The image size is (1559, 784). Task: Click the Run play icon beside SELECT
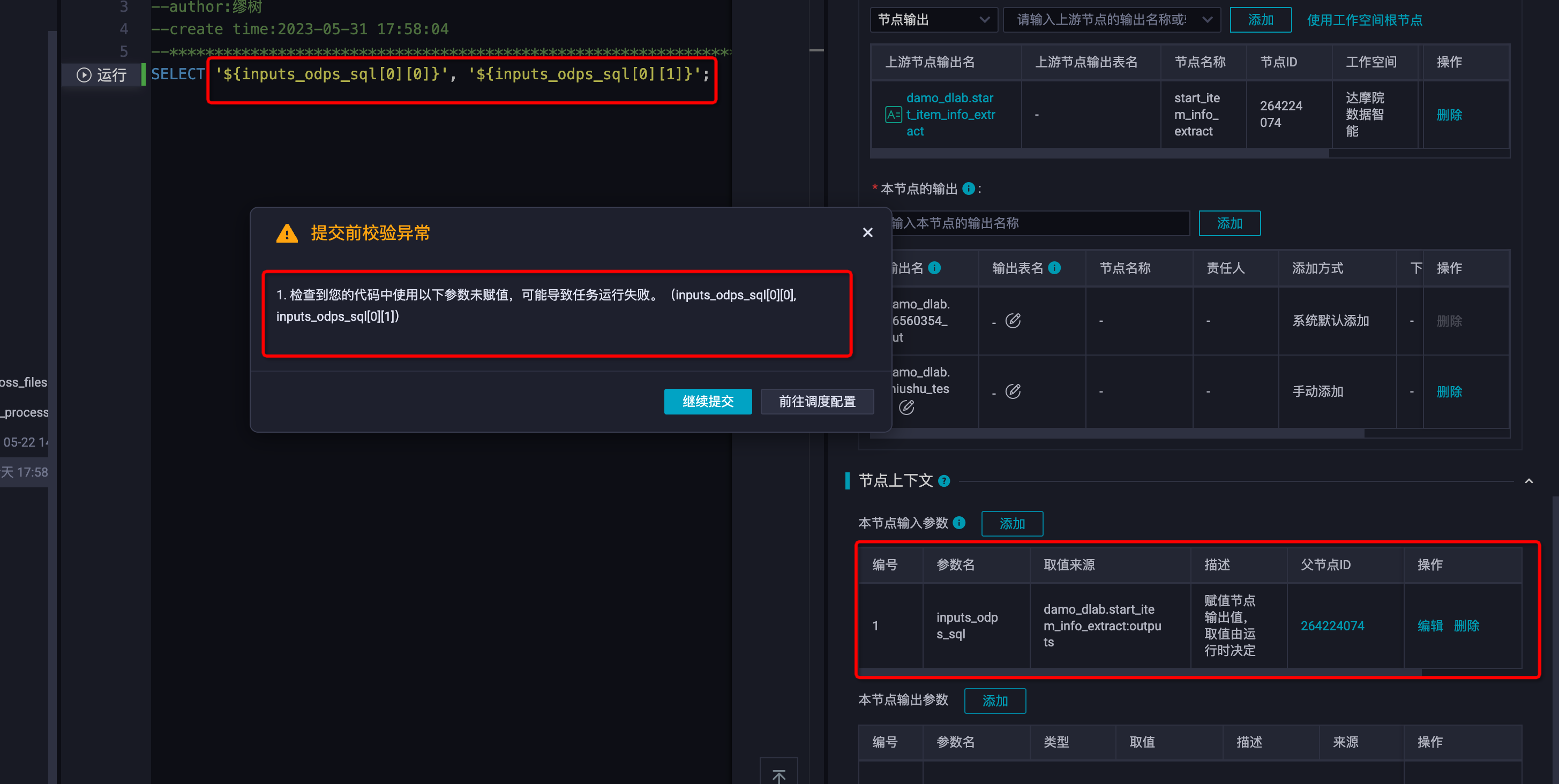(84, 75)
